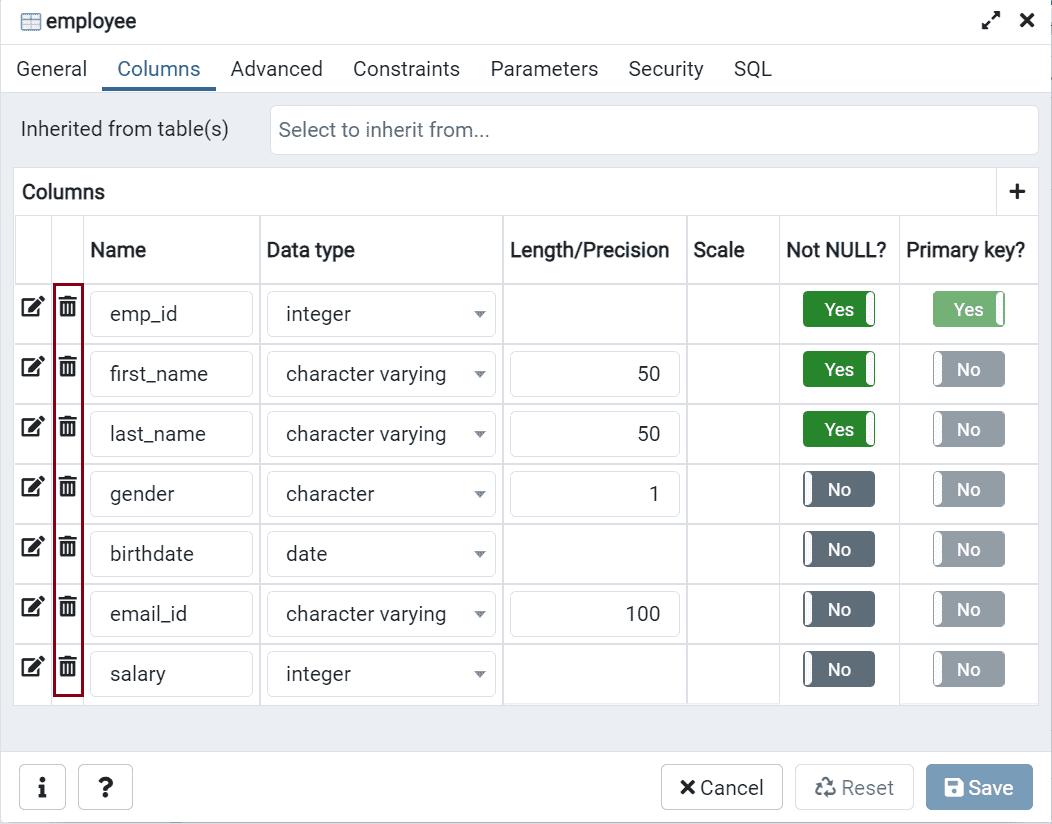Image resolution: width=1052 pixels, height=824 pixels.
Task: Delete the first_name column via trash icon
Action: [x=67, y=367]
